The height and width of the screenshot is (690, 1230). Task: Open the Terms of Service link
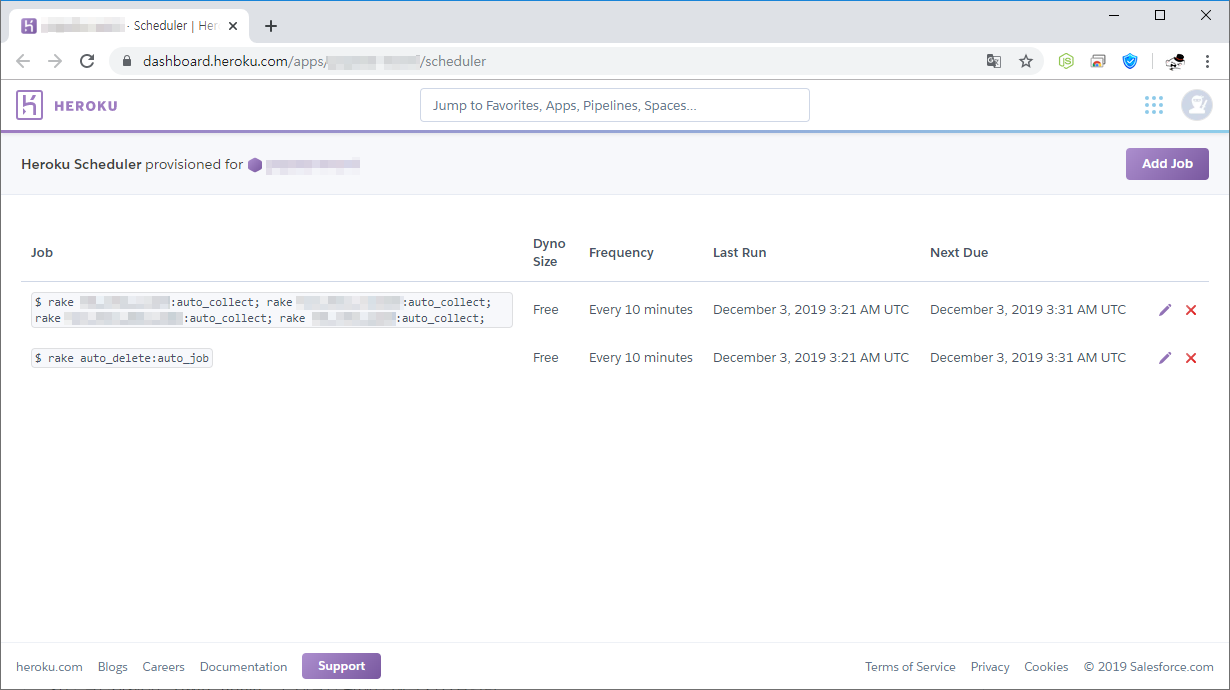910,667
